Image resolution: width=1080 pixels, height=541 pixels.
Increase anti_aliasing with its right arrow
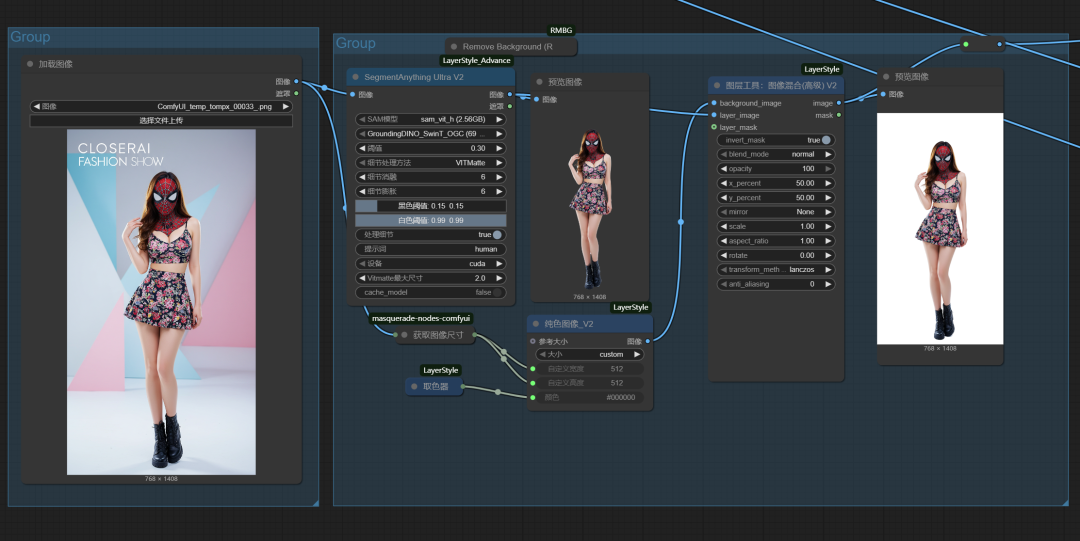(x=829, y=284)
